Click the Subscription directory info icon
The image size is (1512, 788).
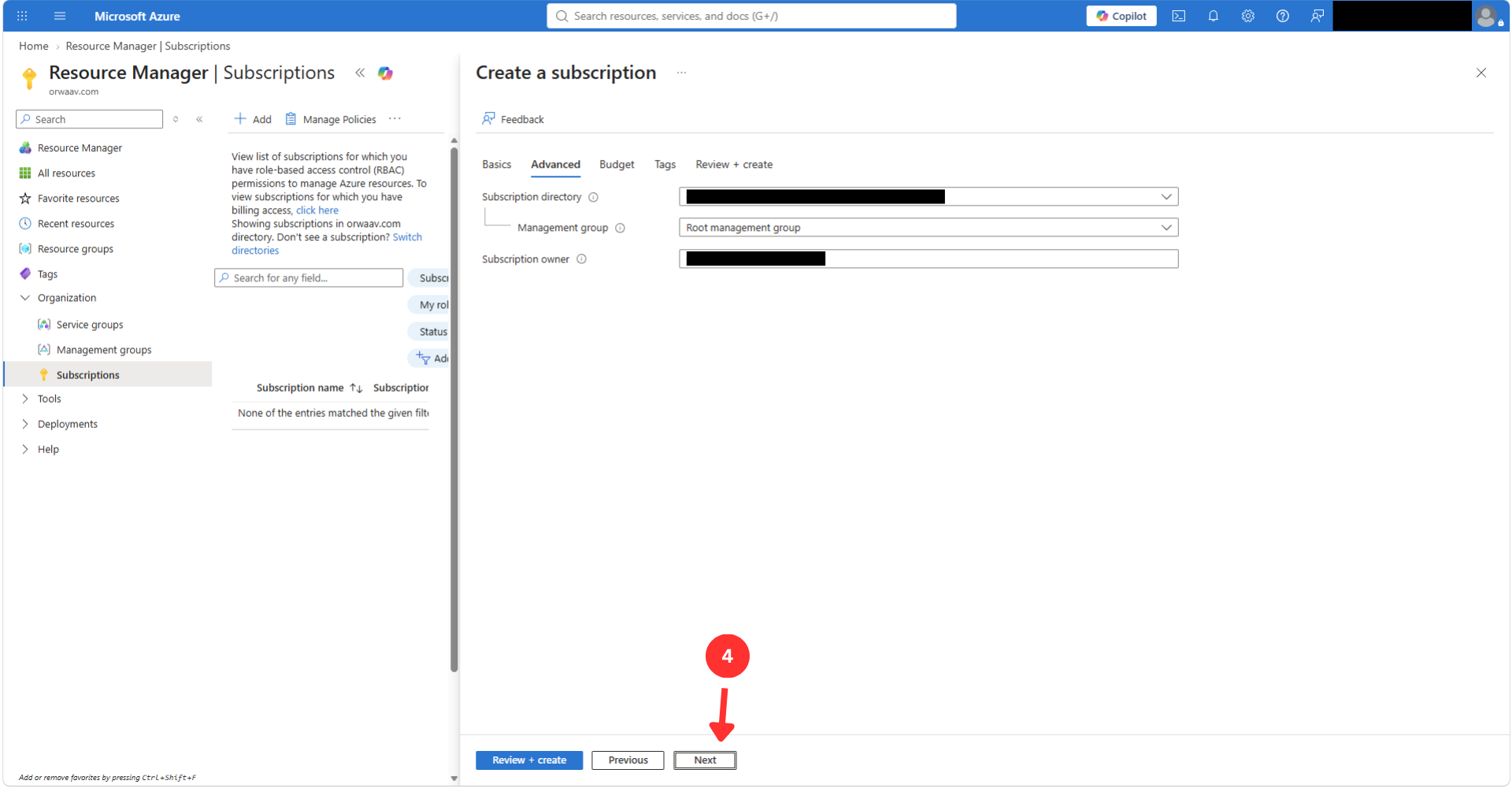594,197
